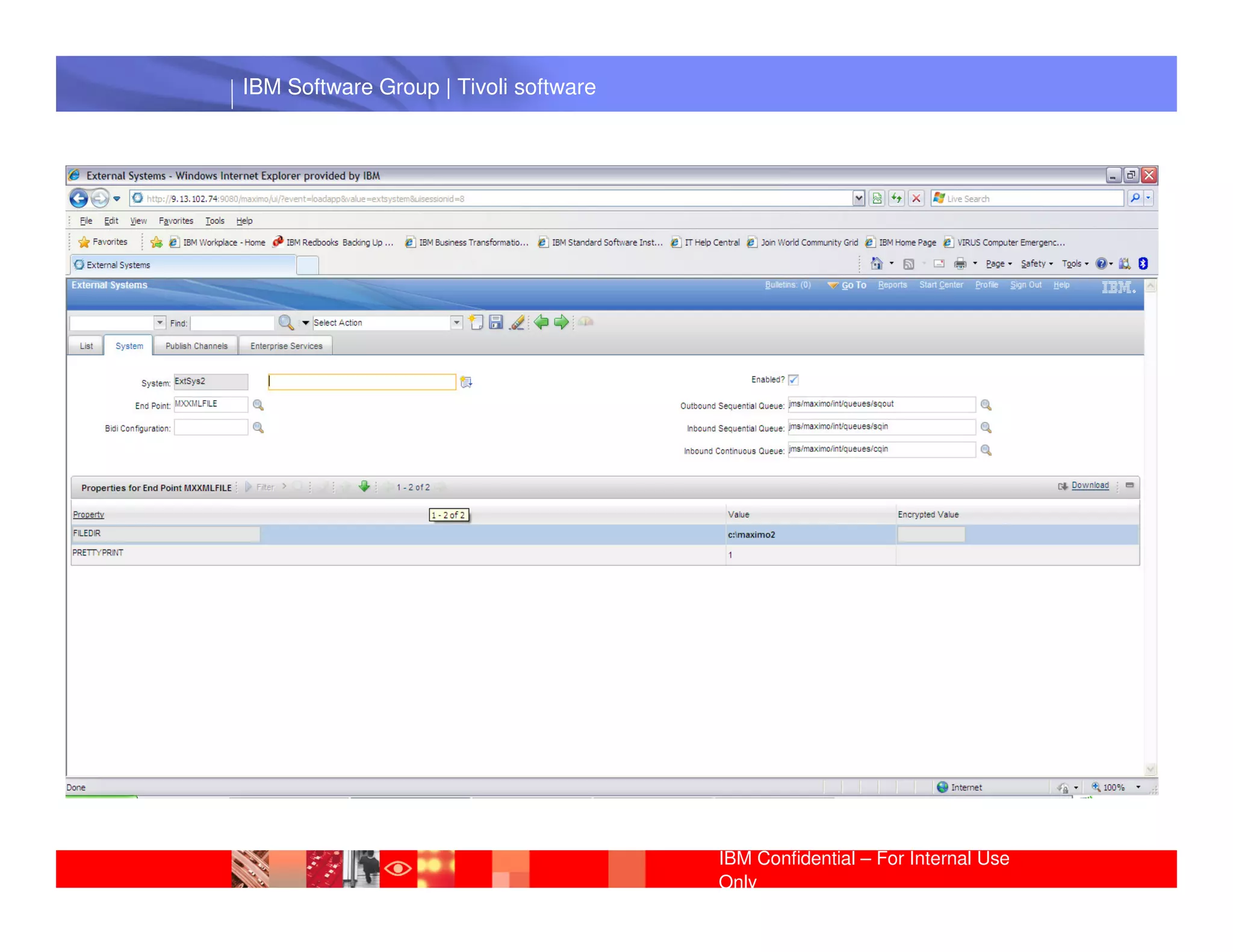Open the View menu
1233x952 pixels.
[138, 221]
